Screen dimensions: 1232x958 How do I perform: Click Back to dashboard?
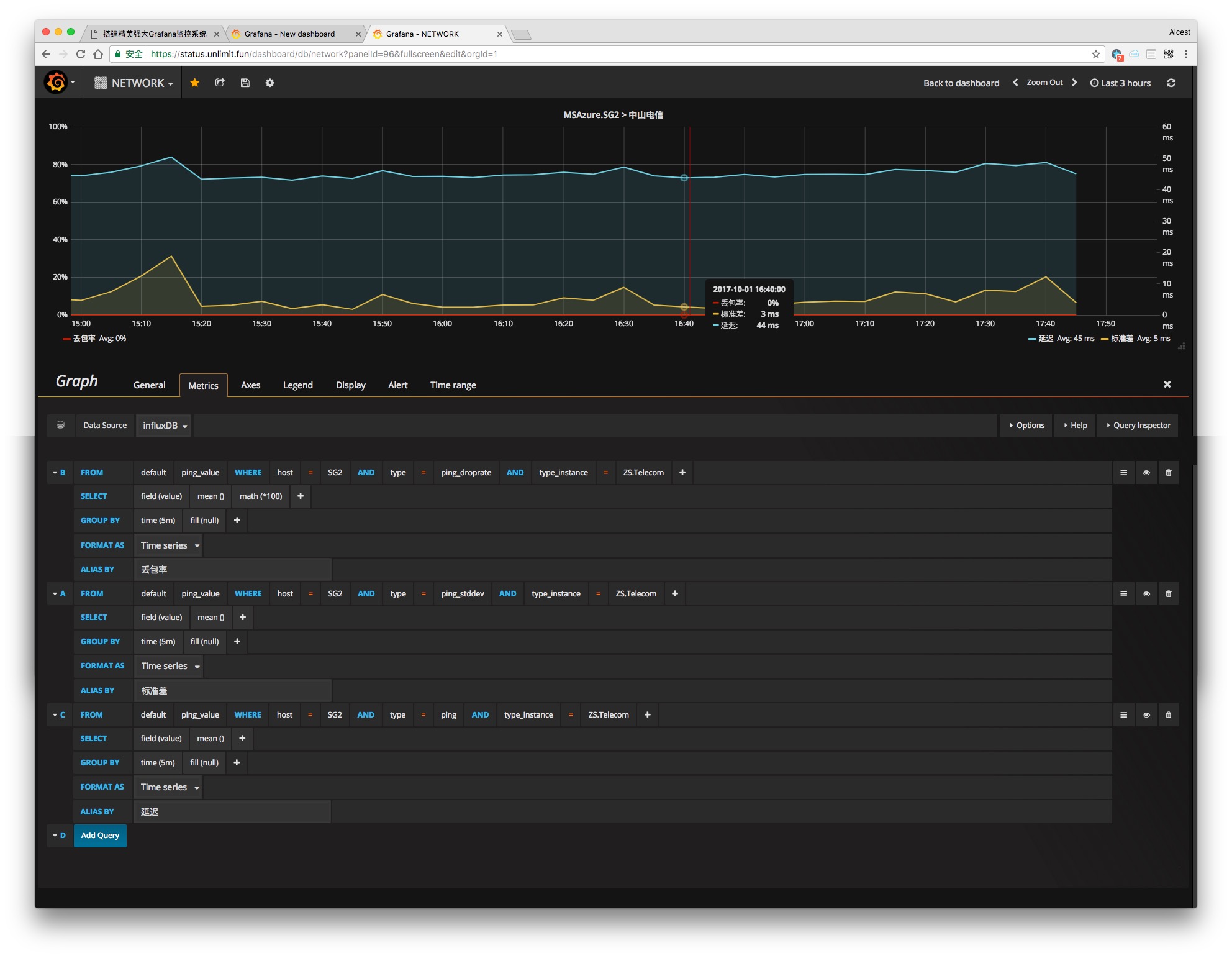tap(961, 83)
